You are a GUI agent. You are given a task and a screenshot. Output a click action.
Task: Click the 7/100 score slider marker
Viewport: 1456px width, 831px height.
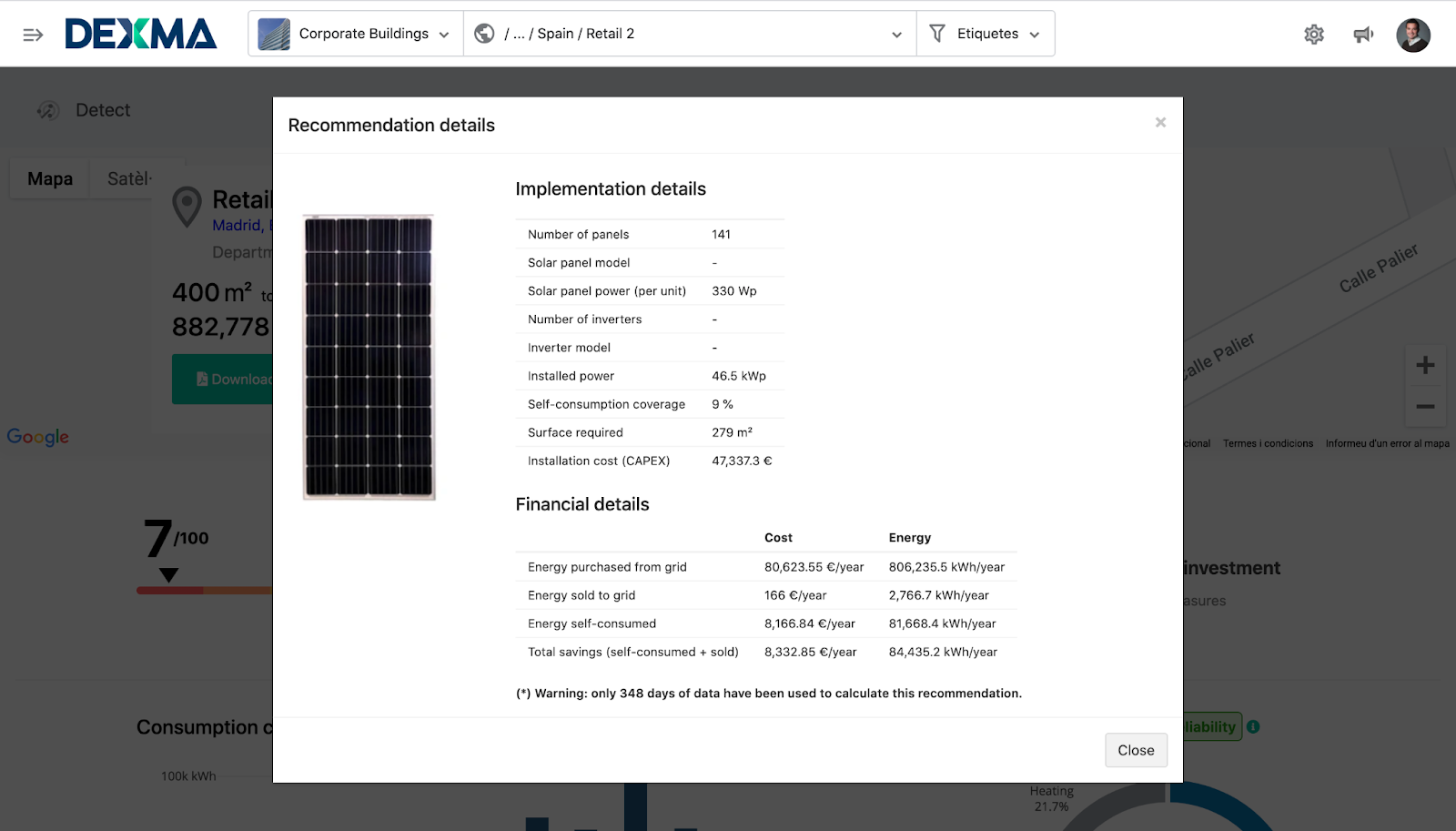coord(168,574)
